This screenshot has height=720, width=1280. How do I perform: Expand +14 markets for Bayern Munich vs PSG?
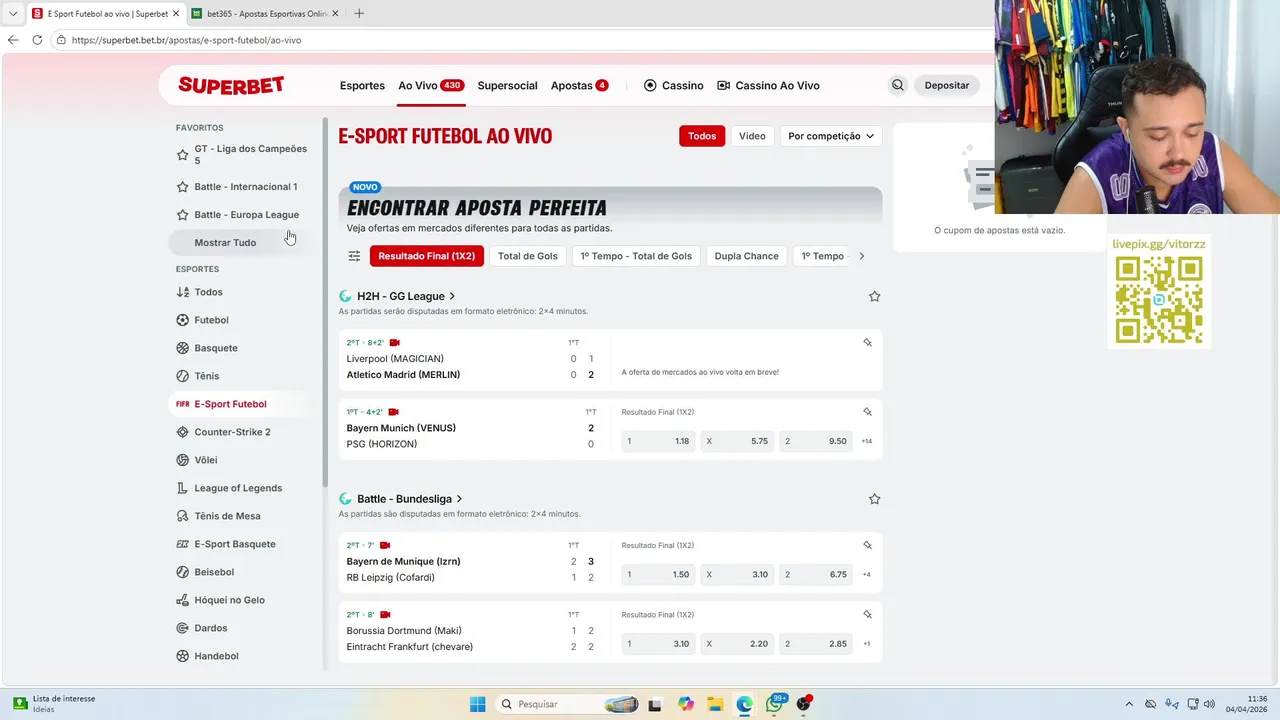click(x=867, y=441)
